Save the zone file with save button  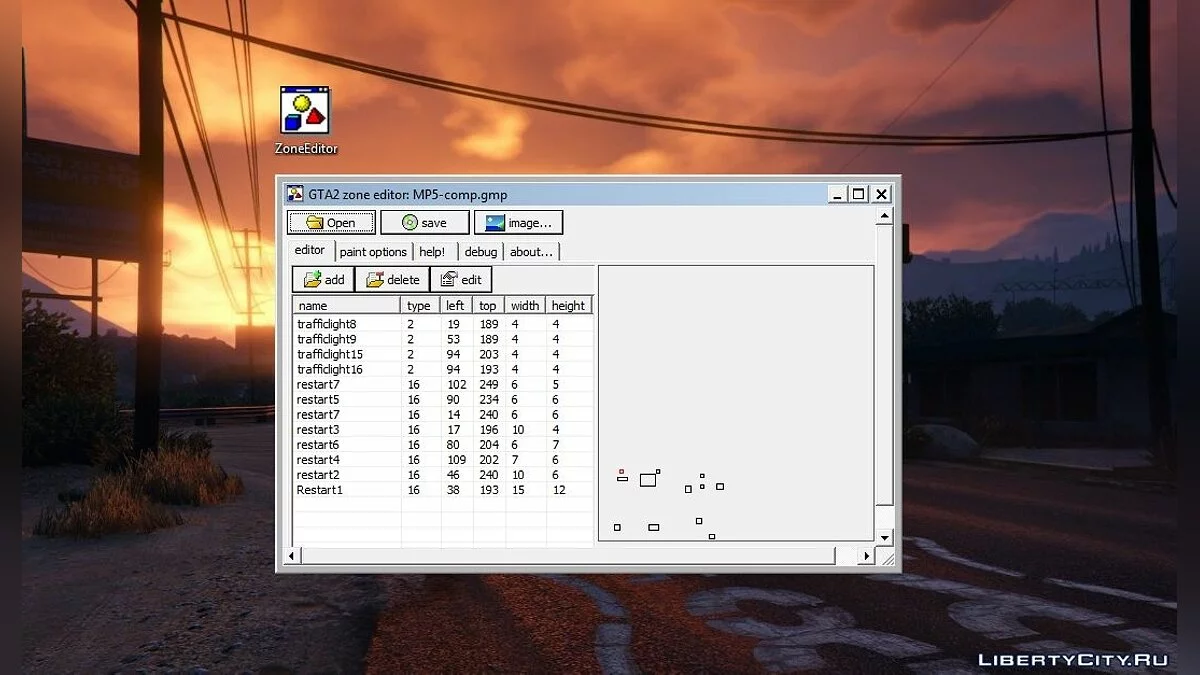425,223
